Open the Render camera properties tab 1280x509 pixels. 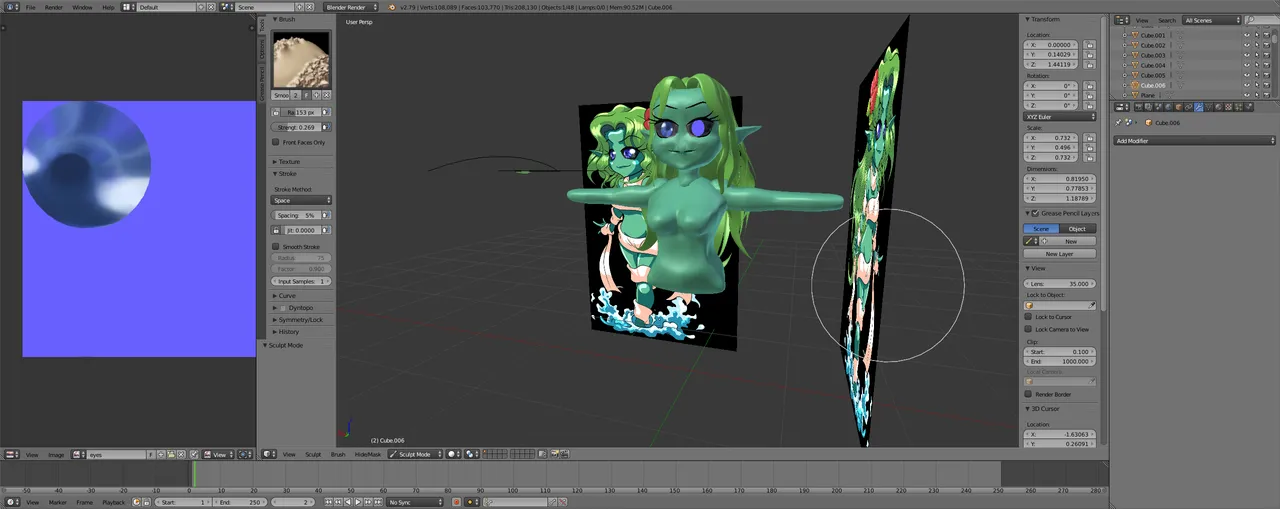(x=1139, y=107)
